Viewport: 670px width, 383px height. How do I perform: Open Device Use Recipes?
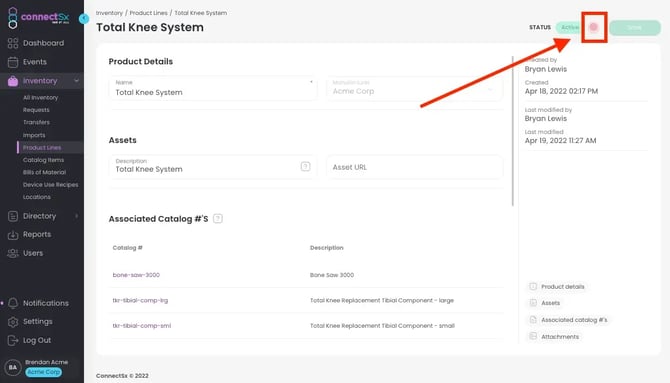[x=50, y=185]
